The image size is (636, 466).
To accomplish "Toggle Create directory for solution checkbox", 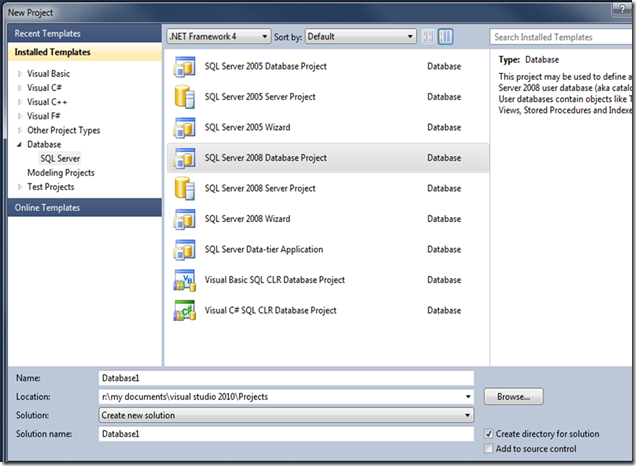I will tap(489, 434).
